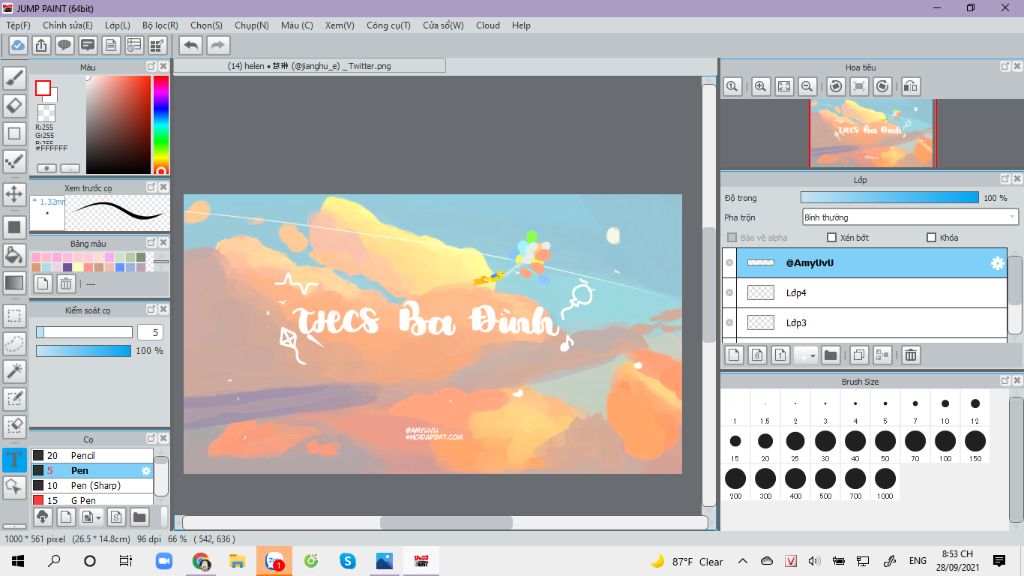Open the Windows Start menu
This screenshot has height=576, width=1024.
click(x=18, y=561)
